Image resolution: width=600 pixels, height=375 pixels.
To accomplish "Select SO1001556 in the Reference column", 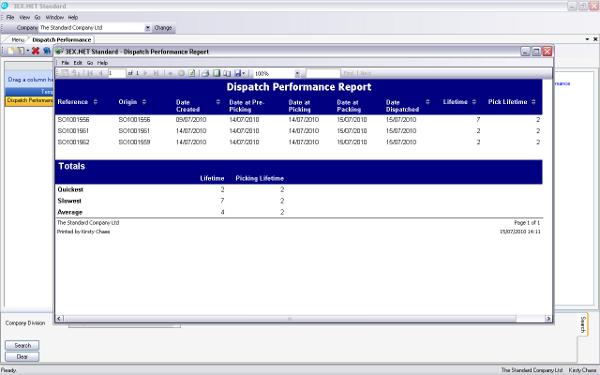I will [73, 120].
